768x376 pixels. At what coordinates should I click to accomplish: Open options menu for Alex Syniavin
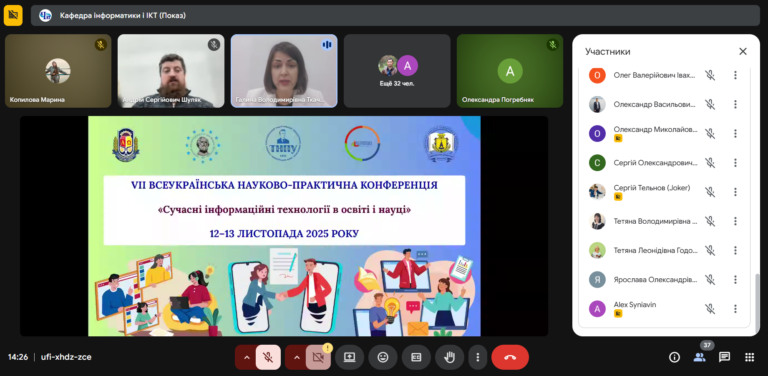pyautogui.click(x=735, y=309)
